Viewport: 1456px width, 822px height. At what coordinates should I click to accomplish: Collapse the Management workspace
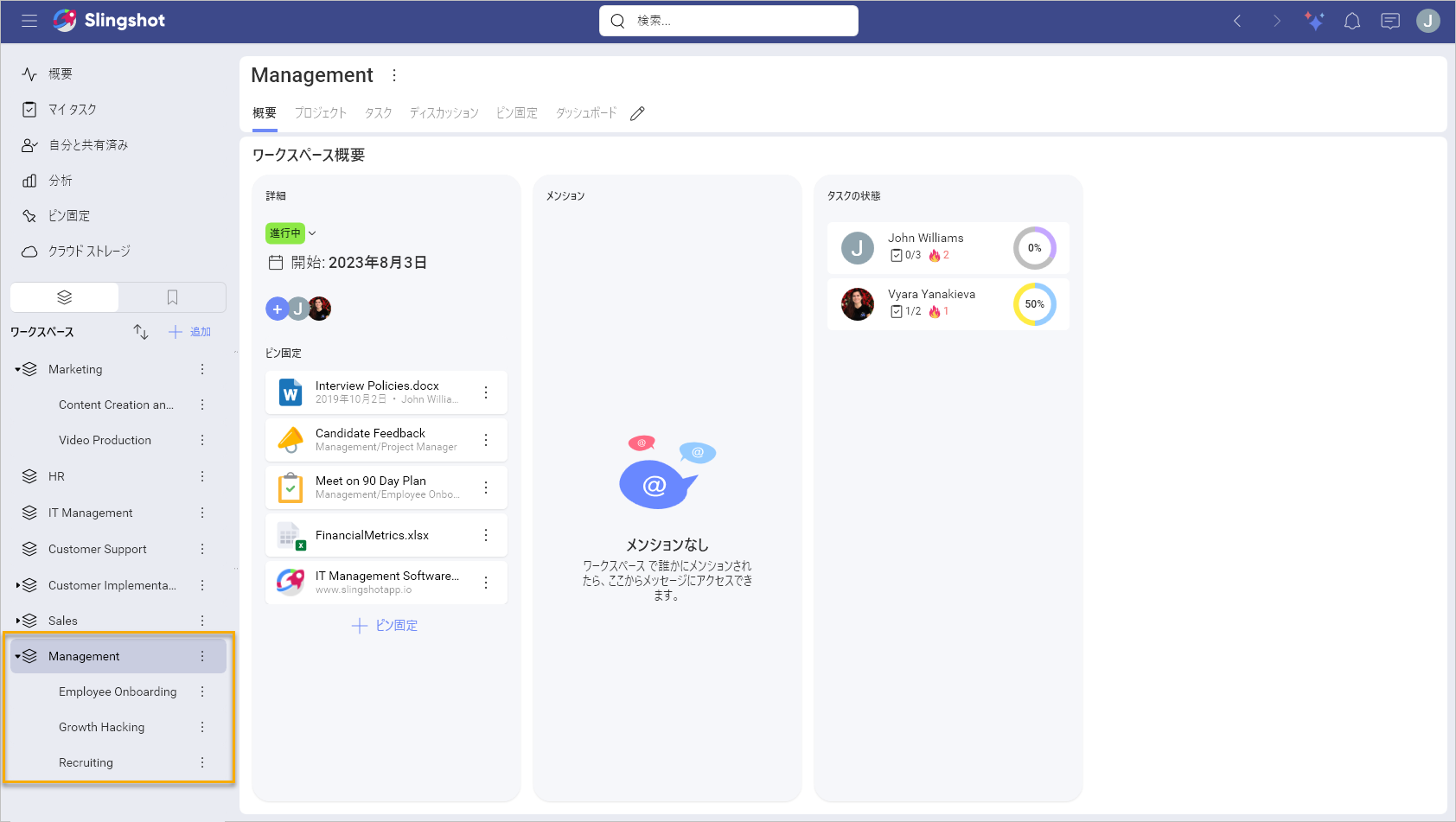(x=17, y=657)
